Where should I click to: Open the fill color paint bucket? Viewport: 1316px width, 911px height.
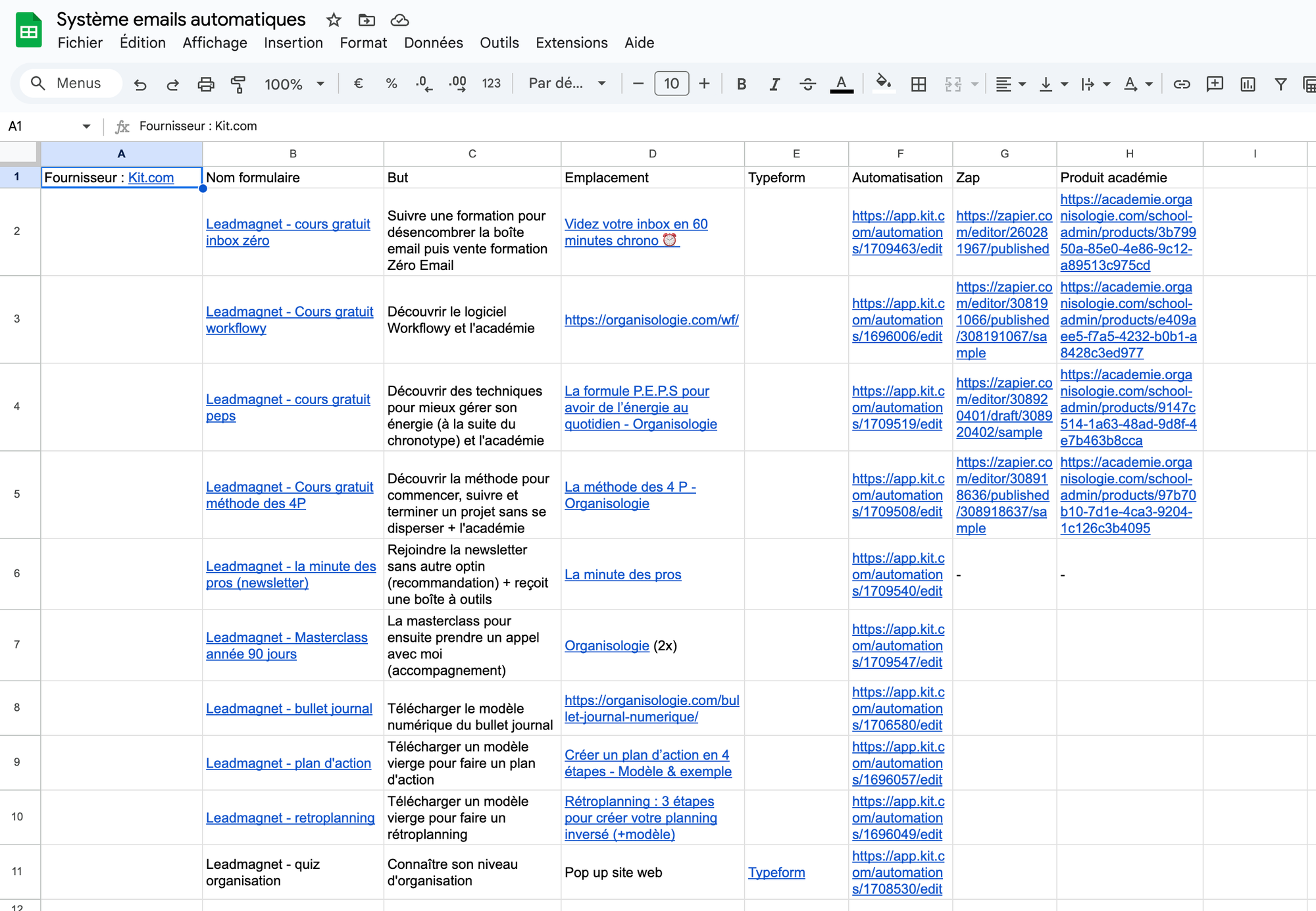pos(884,84)
